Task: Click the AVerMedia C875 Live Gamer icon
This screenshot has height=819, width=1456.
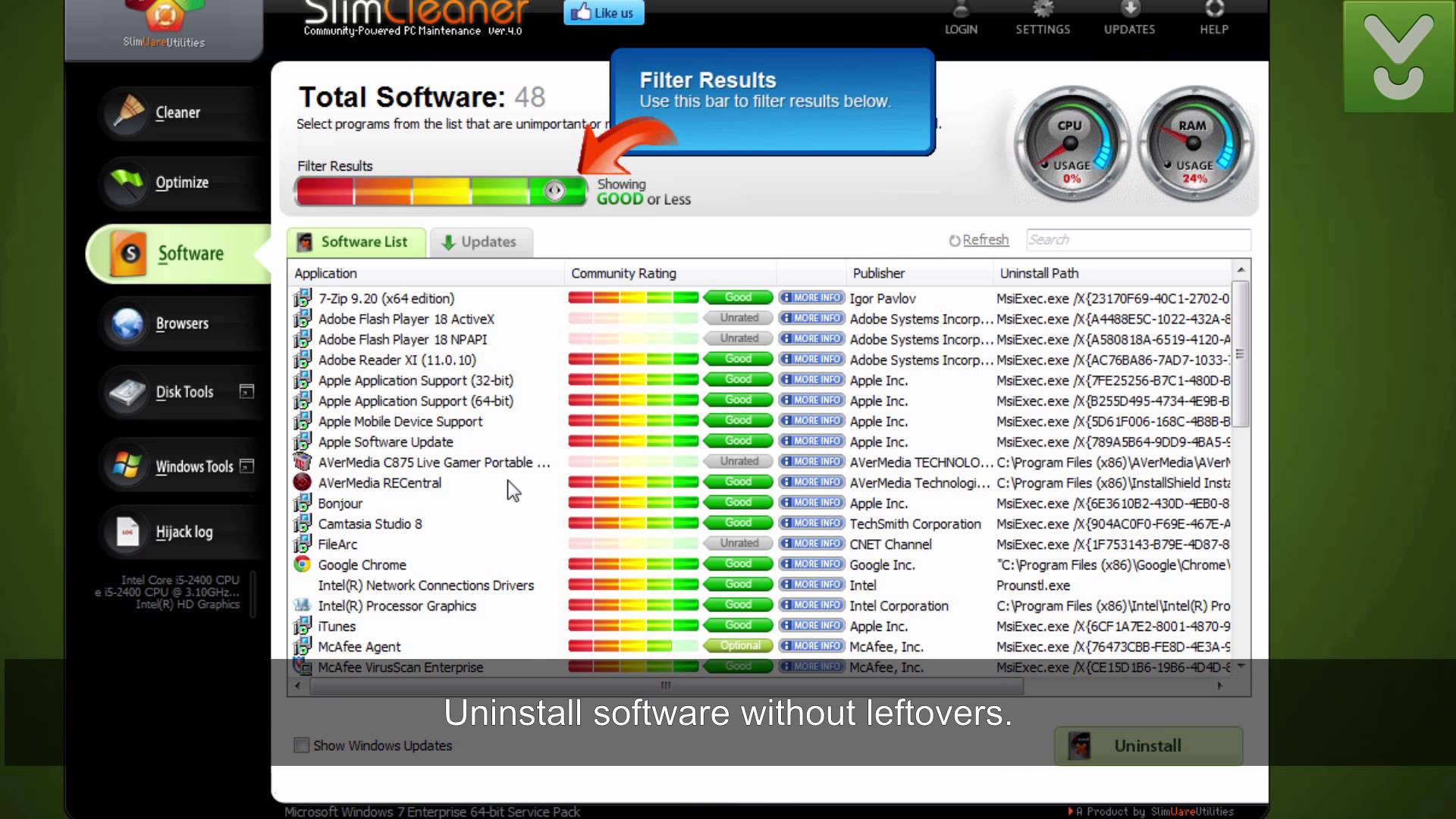Action: coord(302,461)
